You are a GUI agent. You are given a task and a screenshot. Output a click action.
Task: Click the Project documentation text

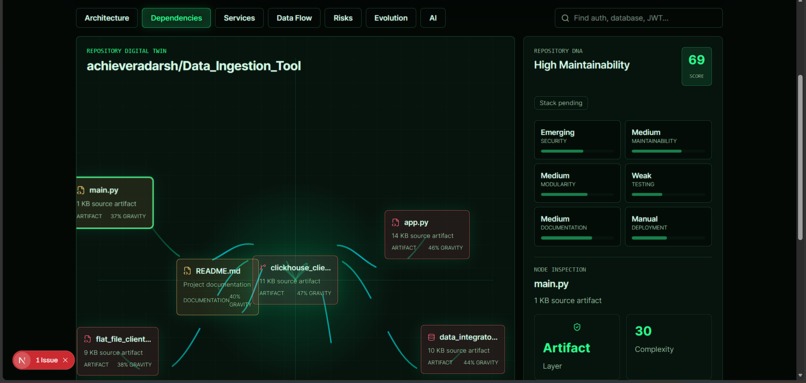coord(217,284)
